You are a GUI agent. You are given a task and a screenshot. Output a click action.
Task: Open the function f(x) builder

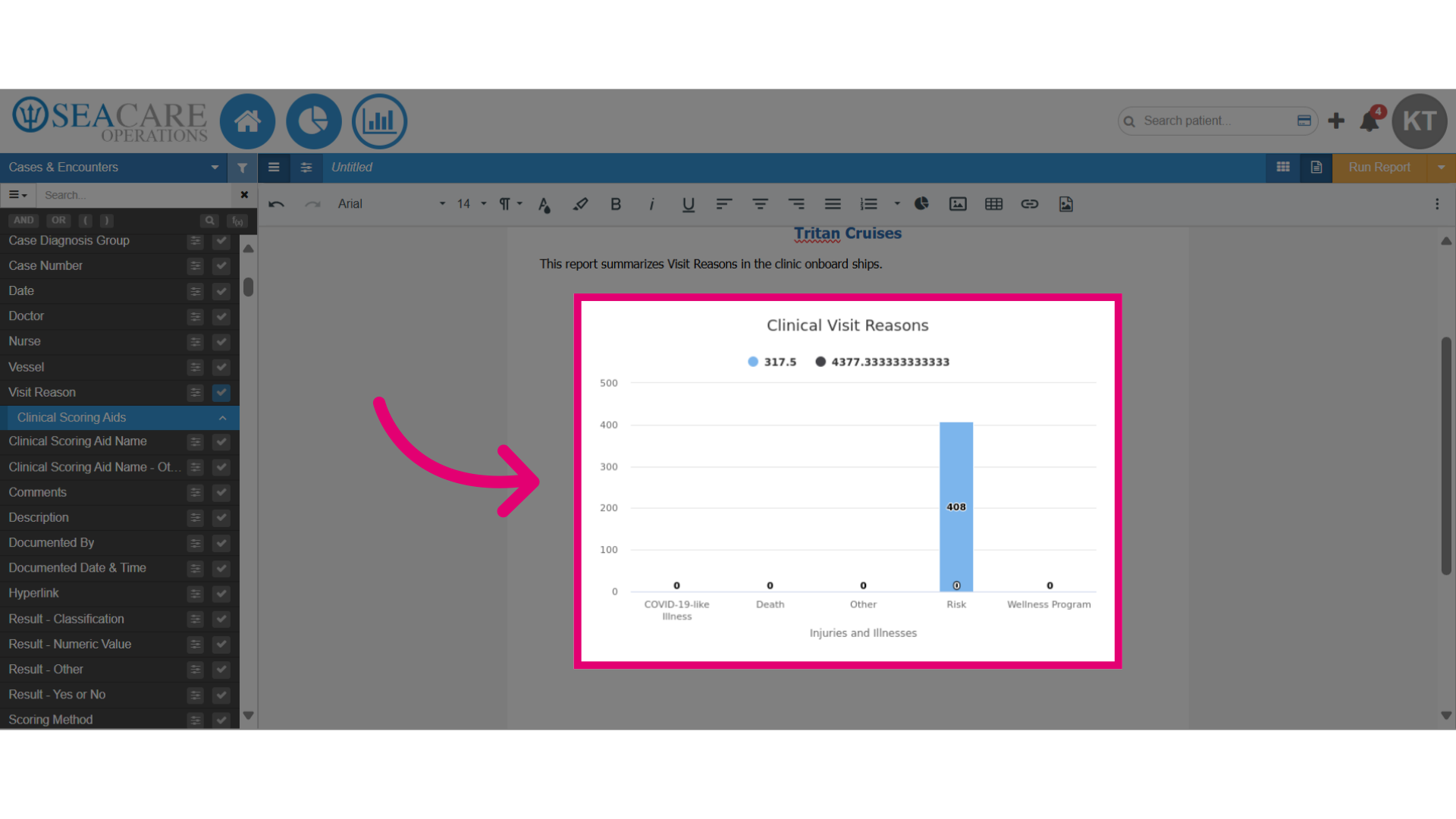238,221
